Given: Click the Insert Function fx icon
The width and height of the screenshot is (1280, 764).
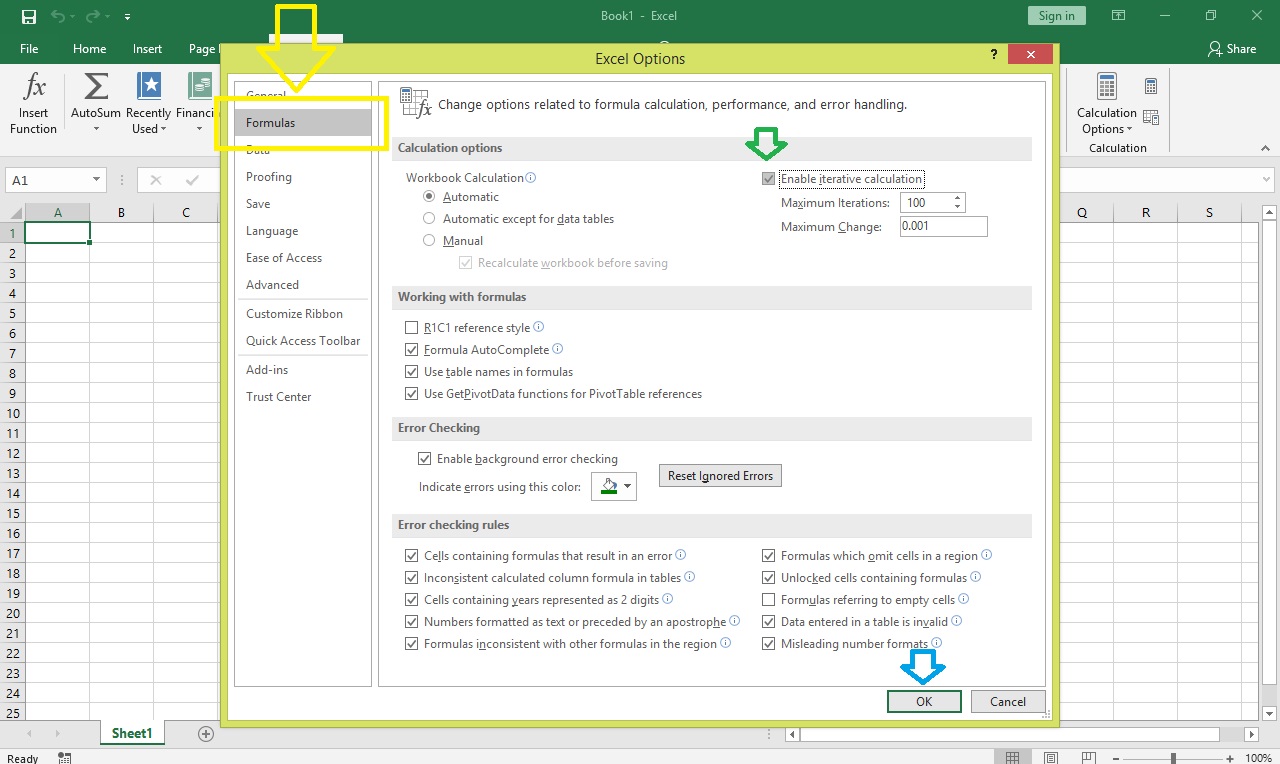Looking at the screenshot, I should click(x=34, y=87).
